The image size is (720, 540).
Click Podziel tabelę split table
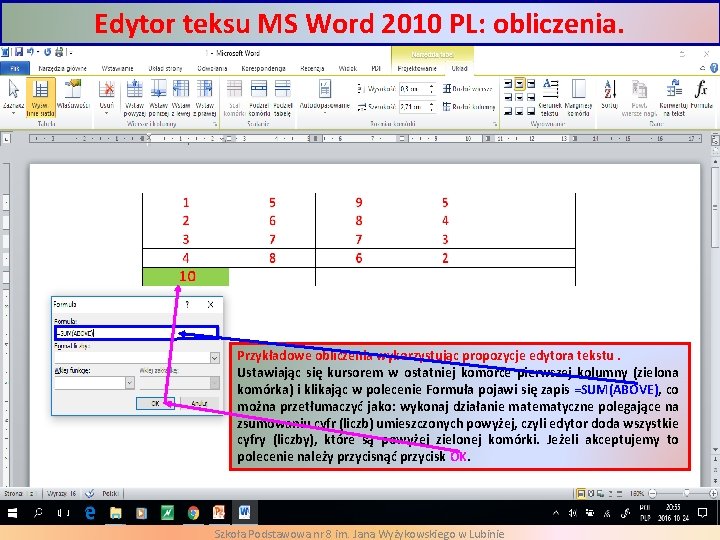(282, 97)
